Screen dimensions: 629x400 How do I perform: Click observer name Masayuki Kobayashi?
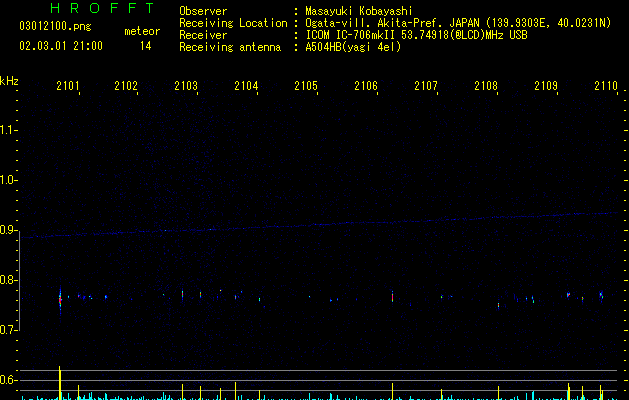tap(359, 11)
